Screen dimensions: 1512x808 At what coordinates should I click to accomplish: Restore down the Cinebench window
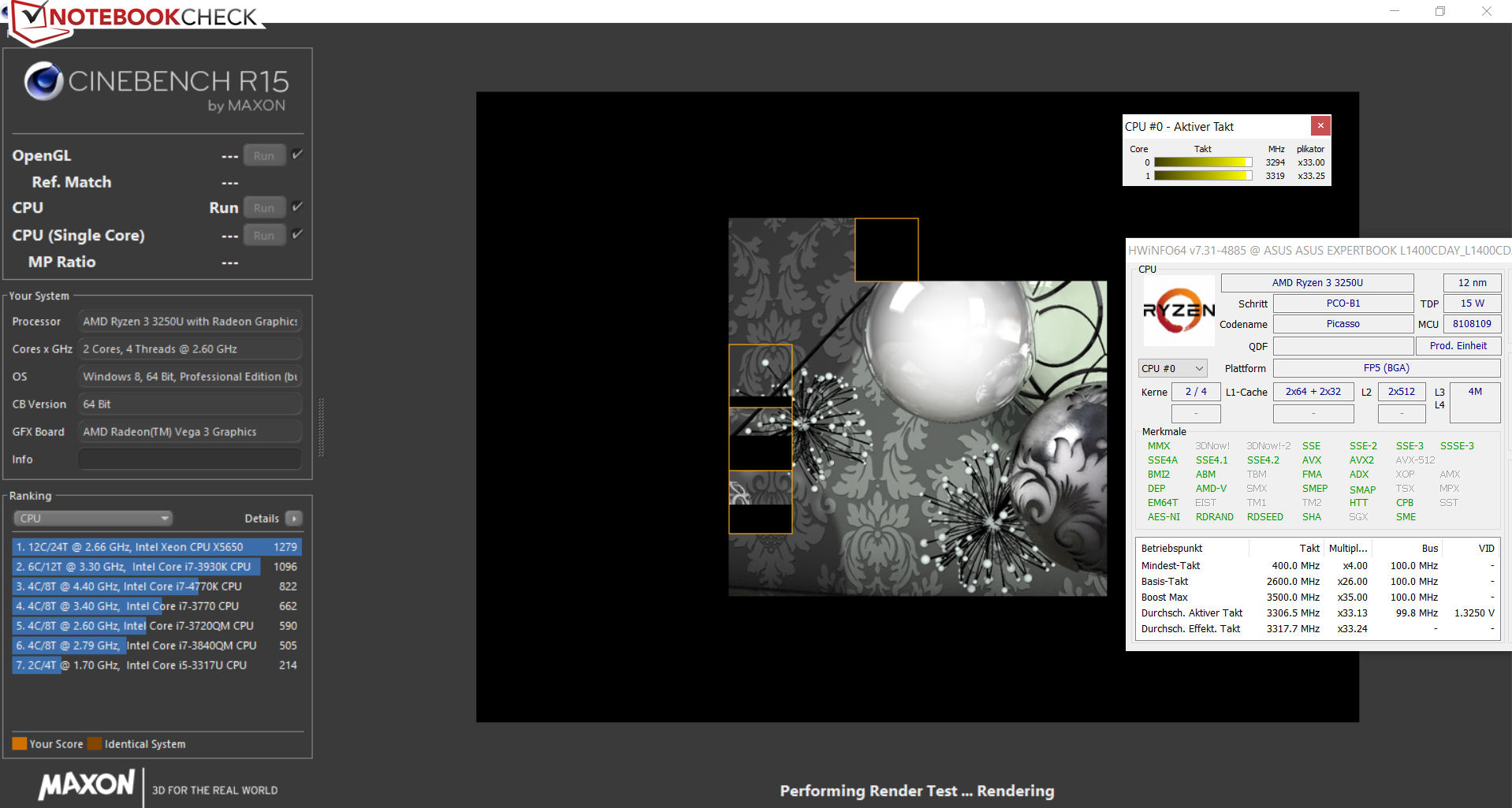pos(1440,11)
